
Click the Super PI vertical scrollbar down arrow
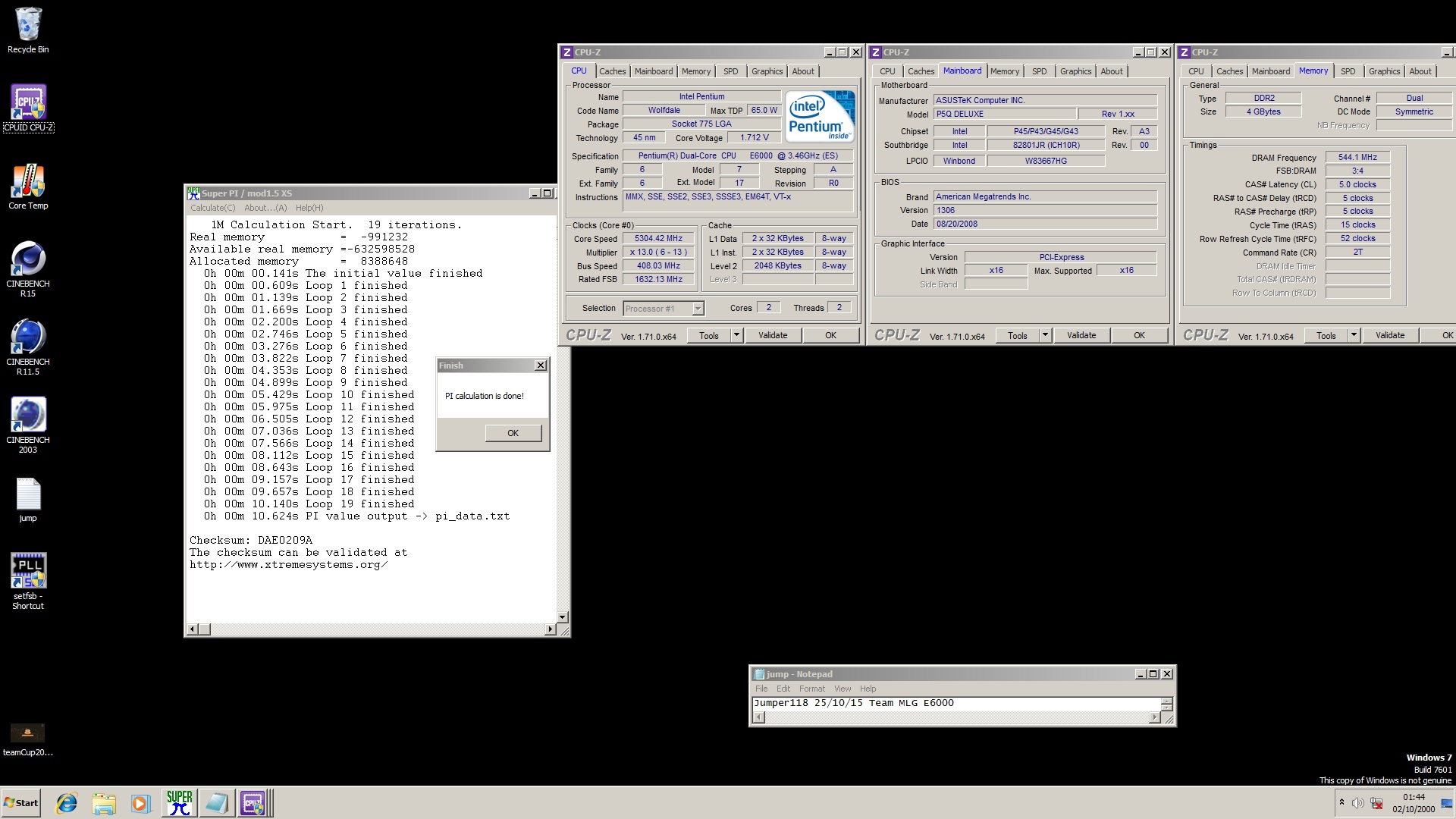pyautogui.click(x=563, y=617)
